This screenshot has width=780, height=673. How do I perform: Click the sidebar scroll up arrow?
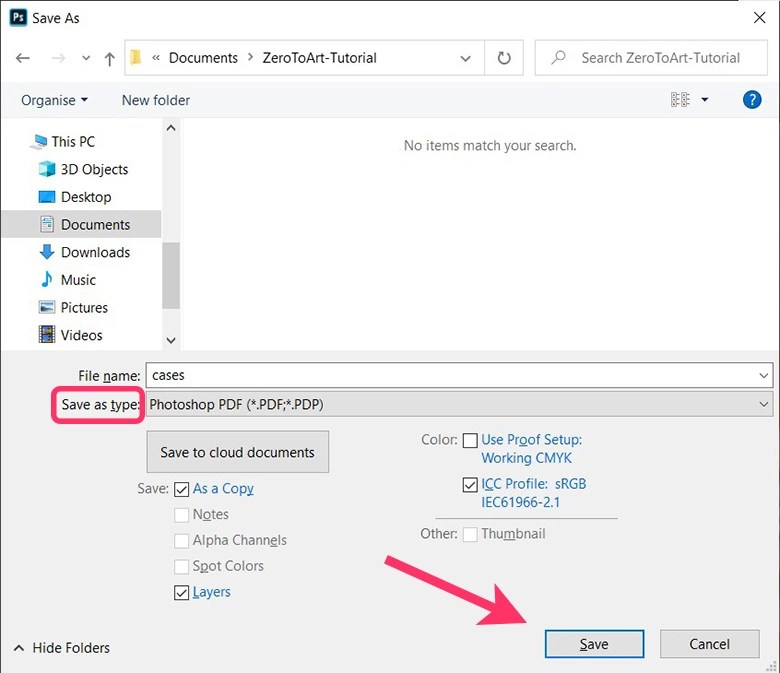(x=171, y=128)
